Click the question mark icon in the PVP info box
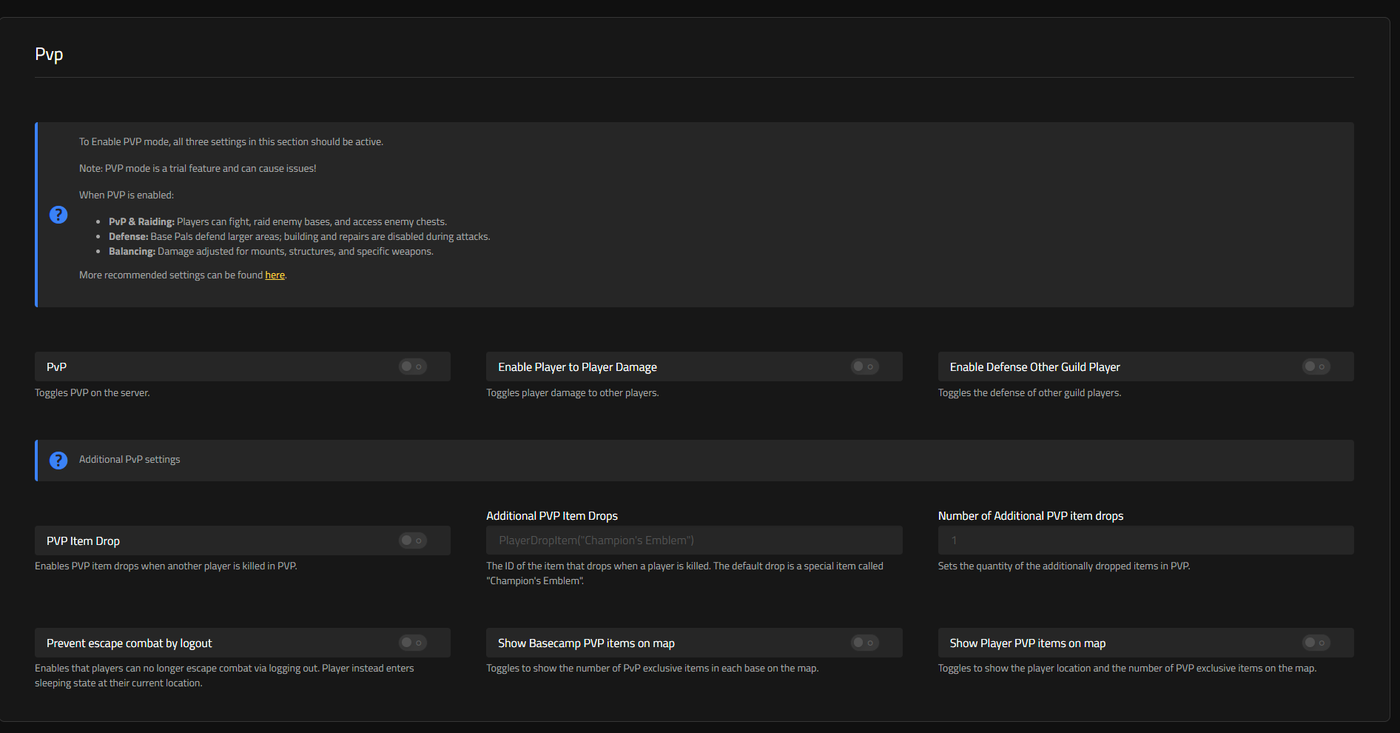The image size is (1400, 733). (58, 215)
